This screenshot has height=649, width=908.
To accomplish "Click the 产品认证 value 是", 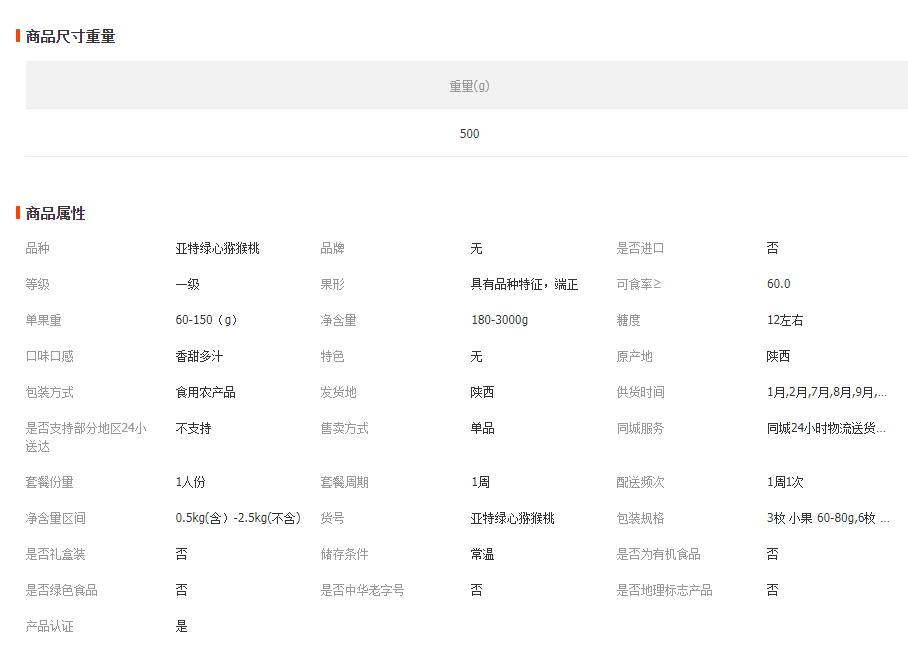I will tap(181, 626).
